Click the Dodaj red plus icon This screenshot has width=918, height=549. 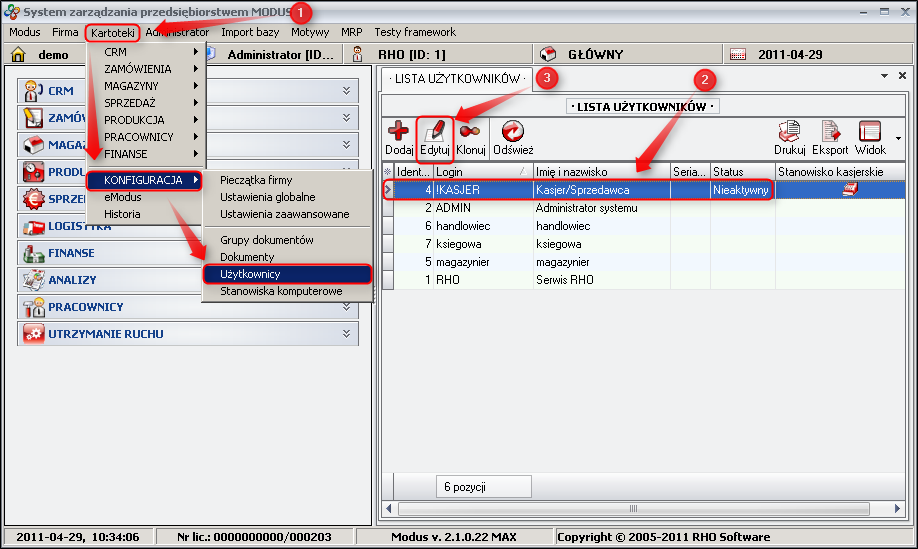coord(398,131)
